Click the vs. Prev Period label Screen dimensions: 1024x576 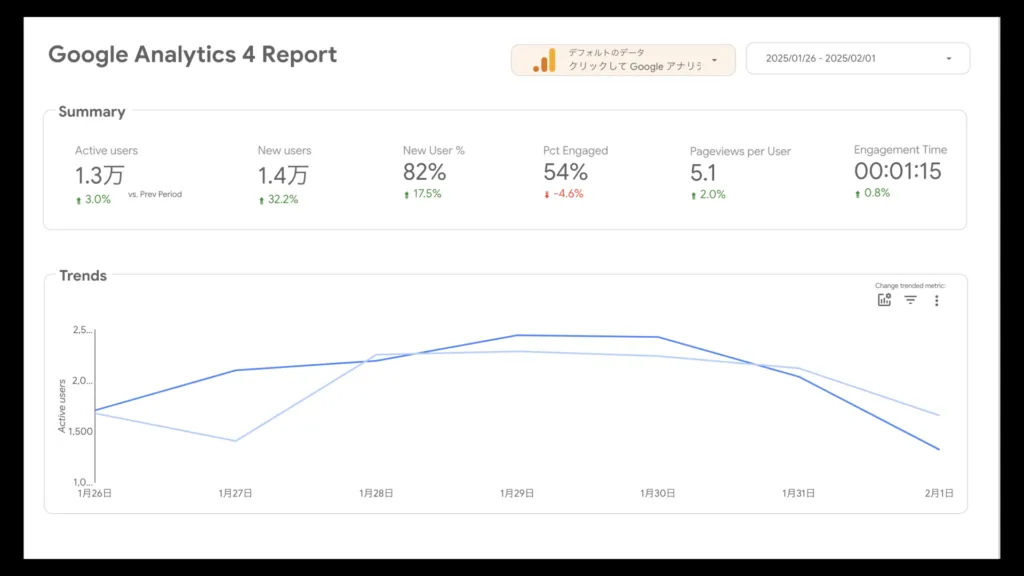[155, 194]
